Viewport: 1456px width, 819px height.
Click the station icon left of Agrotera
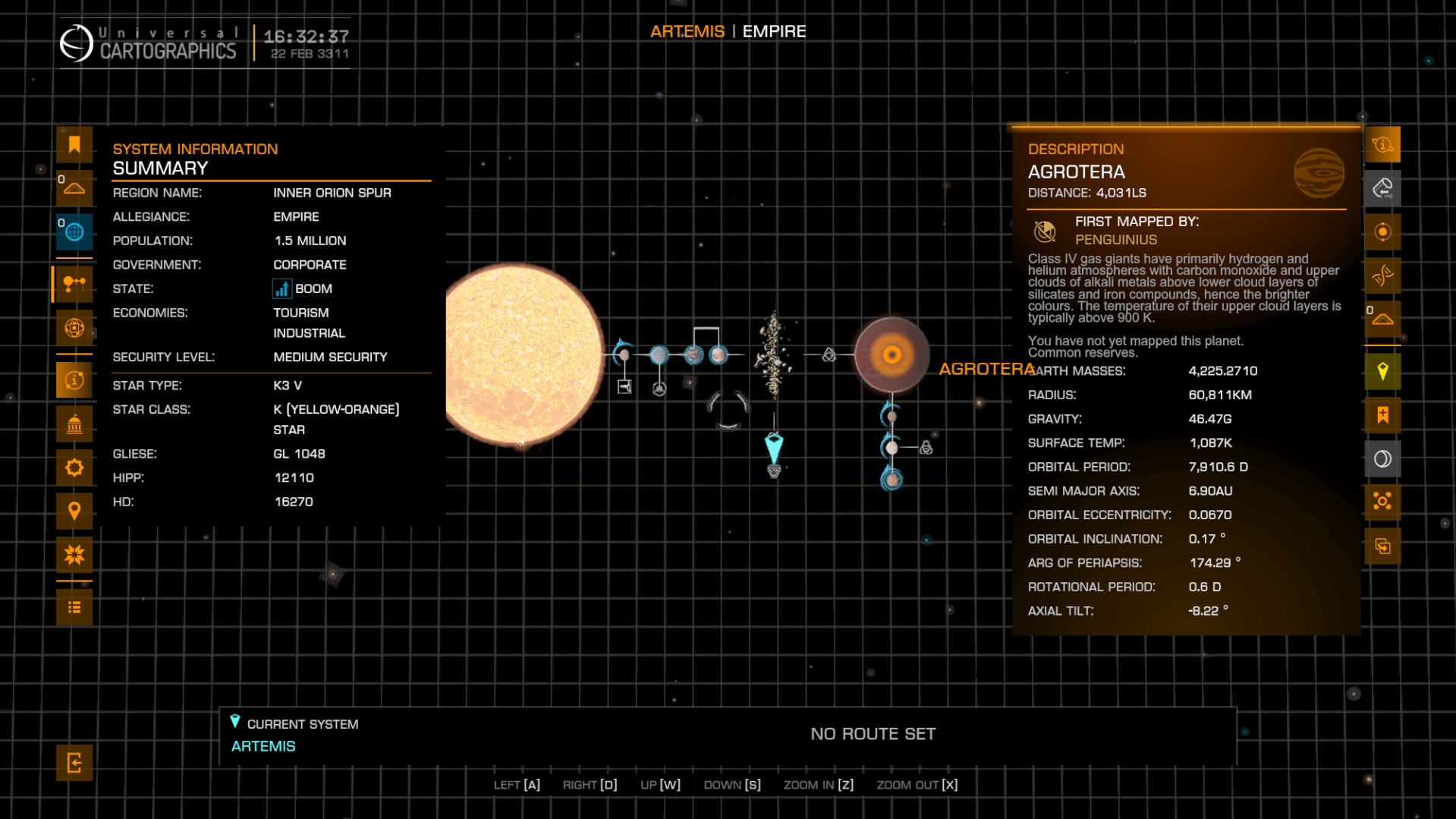[x=829, y=354]
